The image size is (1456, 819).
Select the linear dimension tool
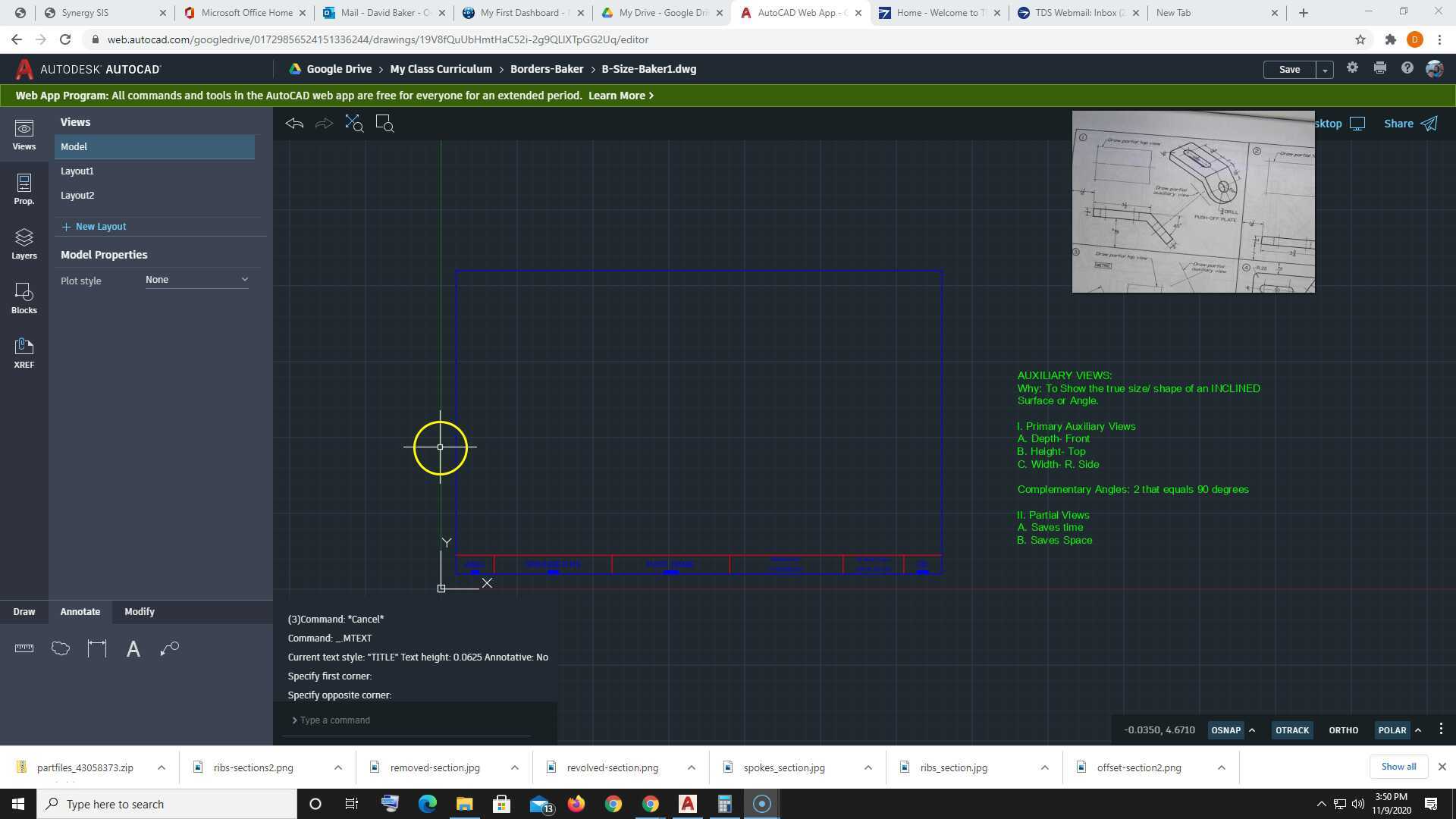pos(97,649)
